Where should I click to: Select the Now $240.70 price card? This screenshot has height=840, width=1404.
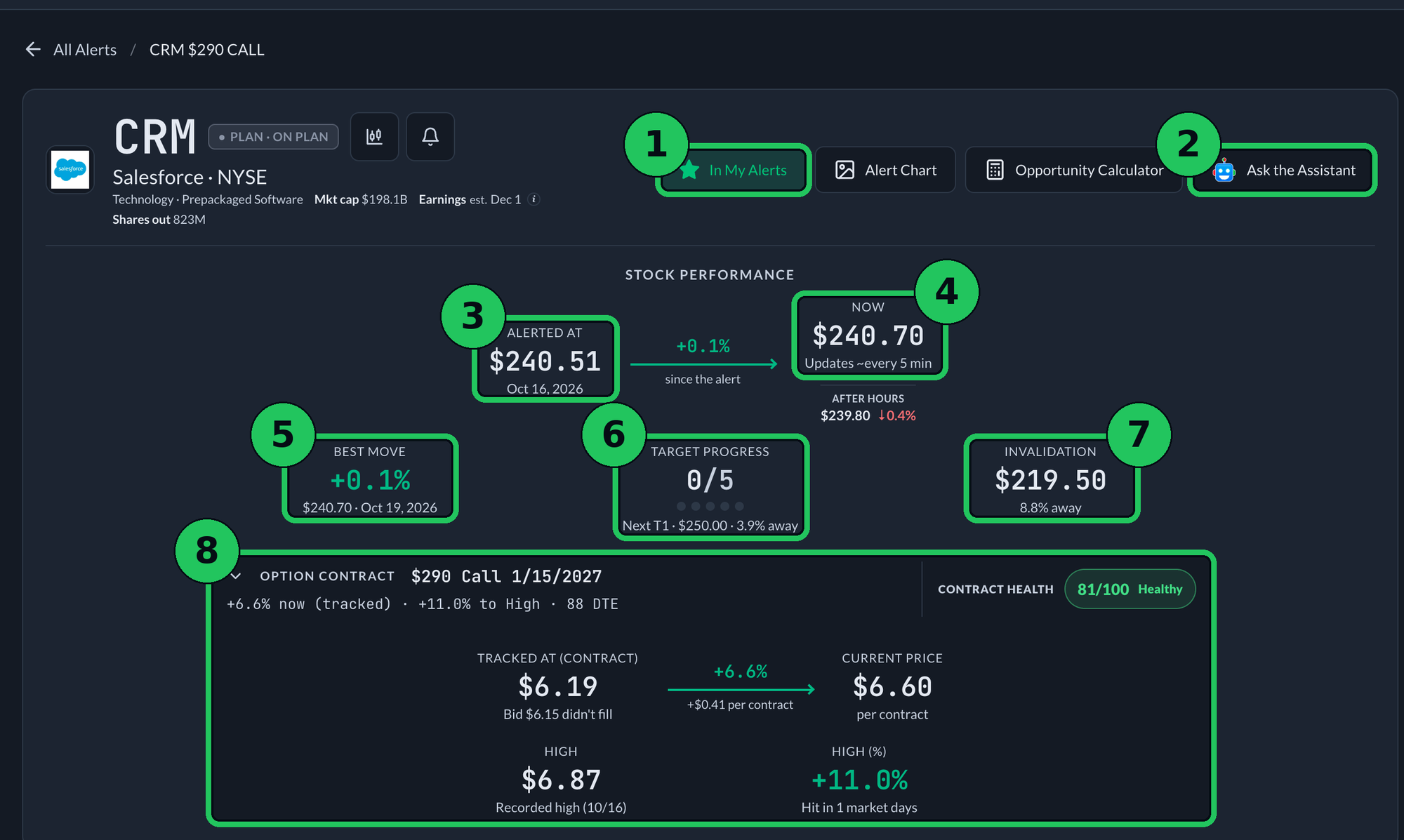coord(869,335)
